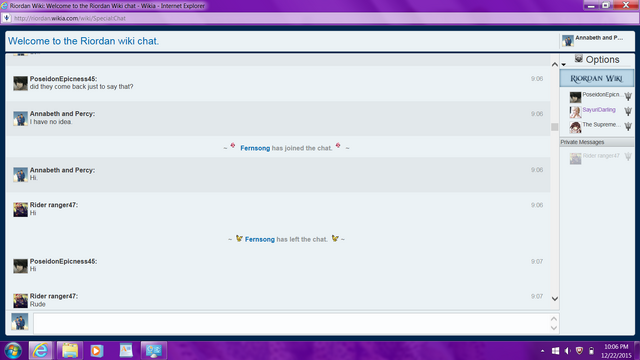This screenshot has width=640, height=360.
Task: Click trident badge next to PoseidonEpicn
Action: click(x=628, y=96)
